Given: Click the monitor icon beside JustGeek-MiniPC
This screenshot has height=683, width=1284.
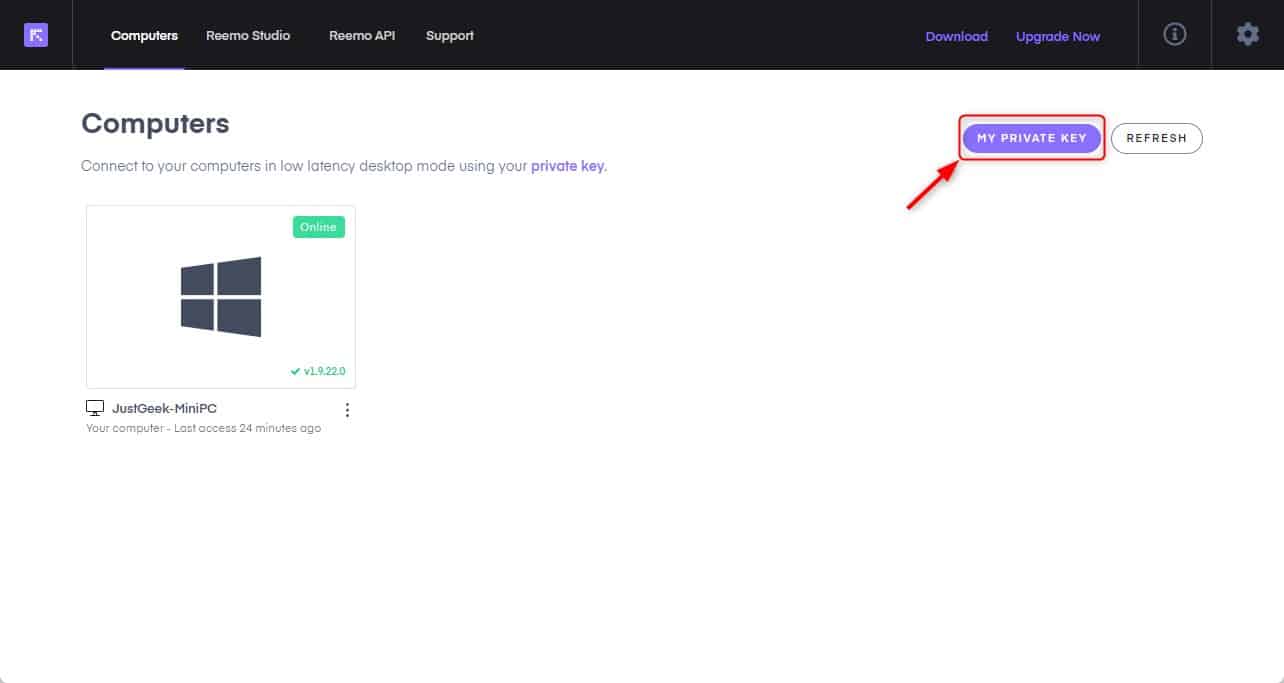Looking at the screenshot, I should [95, 408].
